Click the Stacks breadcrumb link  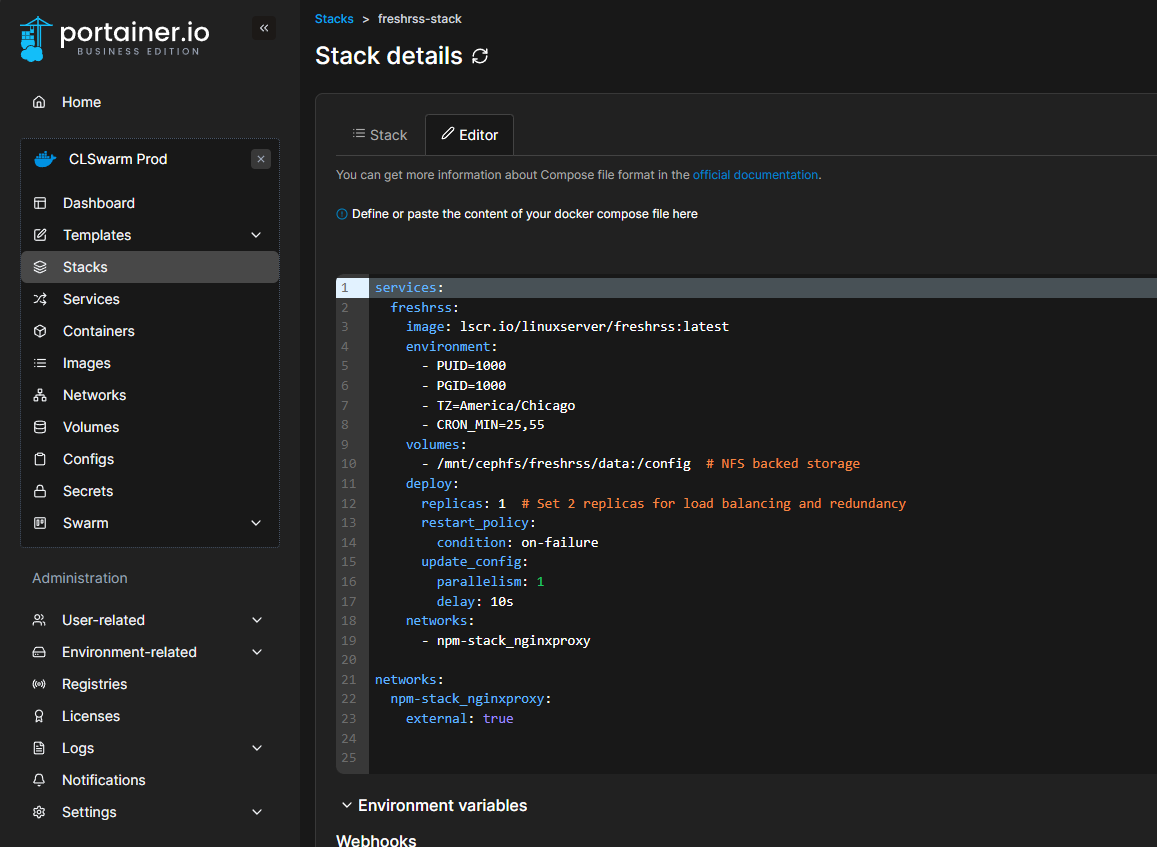click(334, 19)
